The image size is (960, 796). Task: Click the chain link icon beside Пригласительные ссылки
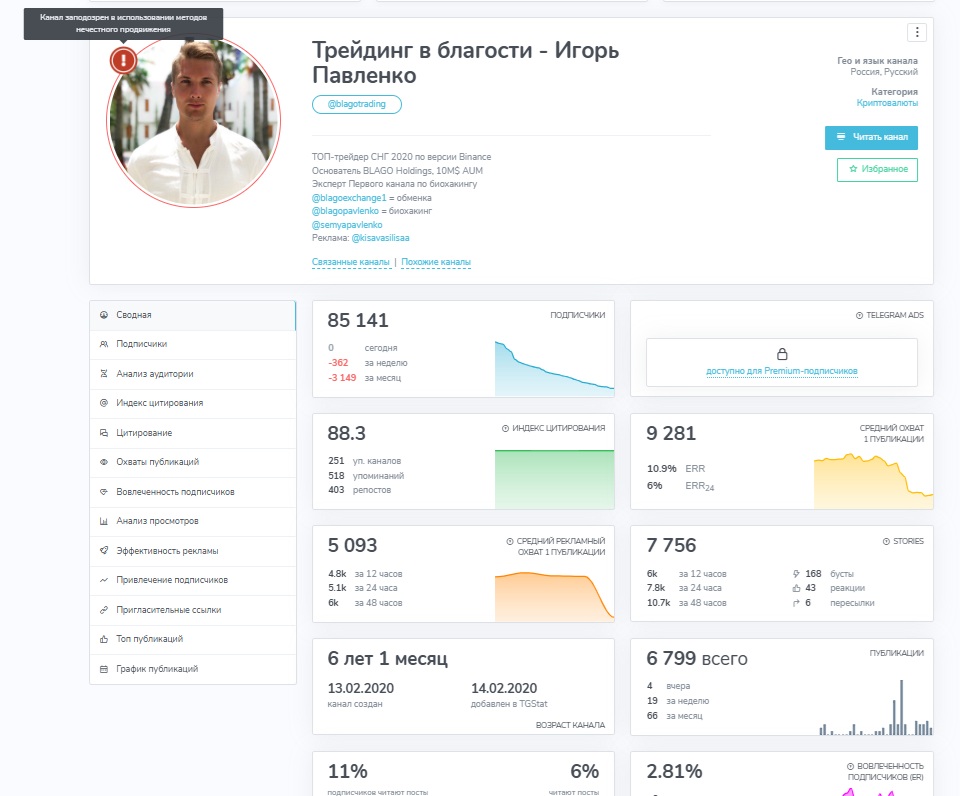[x=103, y=610]
